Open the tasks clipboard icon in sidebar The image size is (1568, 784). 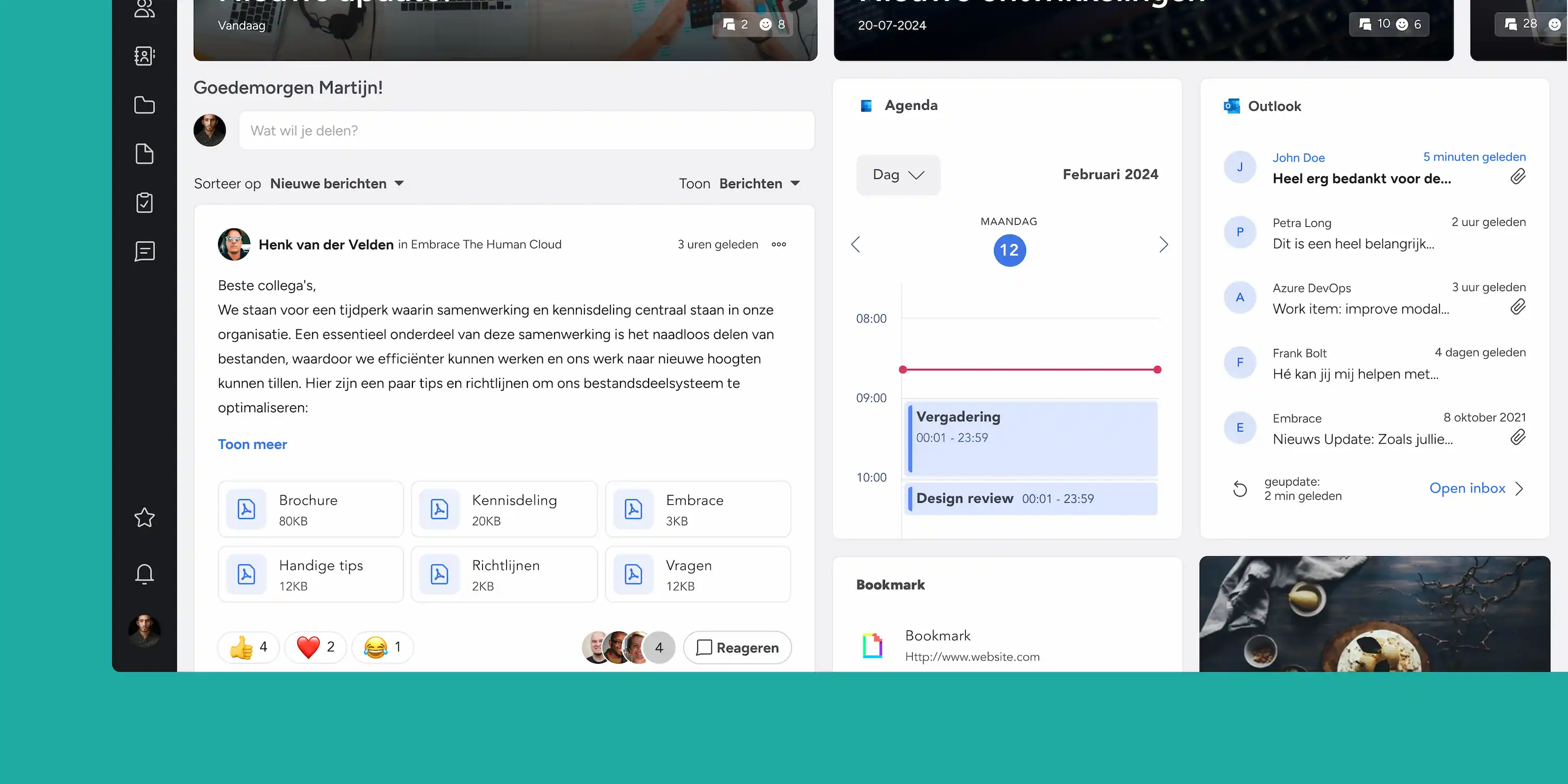144,202
